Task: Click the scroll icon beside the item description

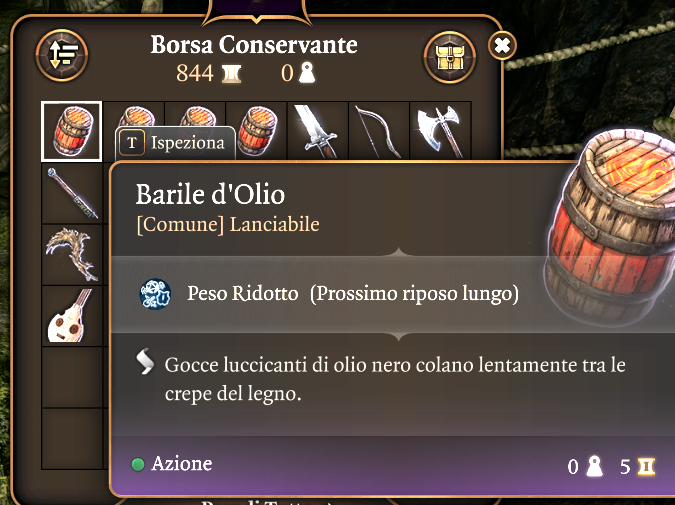Action: [x=144, y=365]
